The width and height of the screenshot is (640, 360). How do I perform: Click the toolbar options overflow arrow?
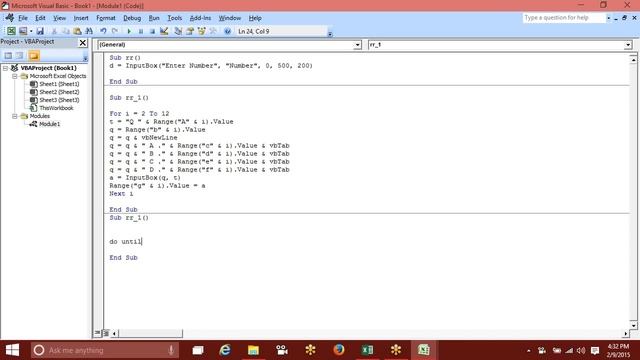(330, 33)
